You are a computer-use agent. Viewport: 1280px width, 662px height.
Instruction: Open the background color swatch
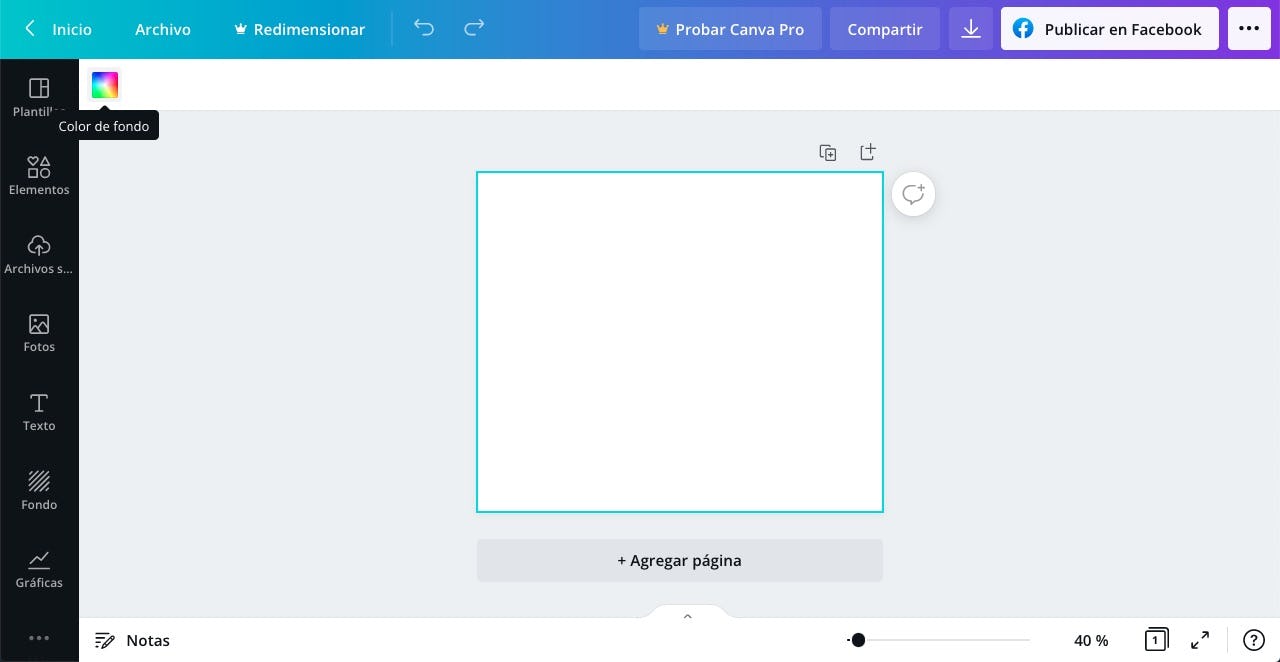tap(105, 86)
